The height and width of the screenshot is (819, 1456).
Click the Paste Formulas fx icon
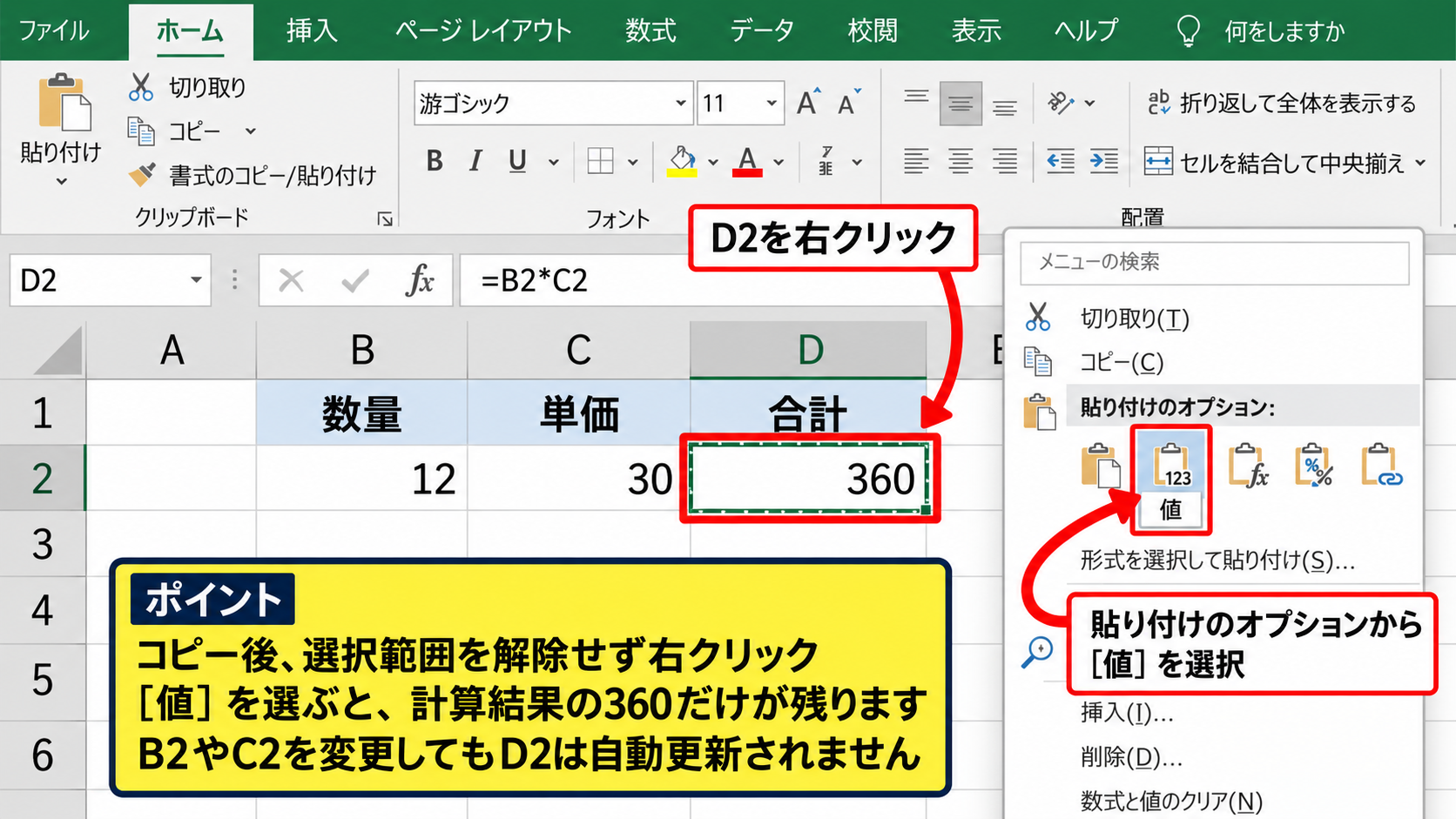(x=1248, y=465)
